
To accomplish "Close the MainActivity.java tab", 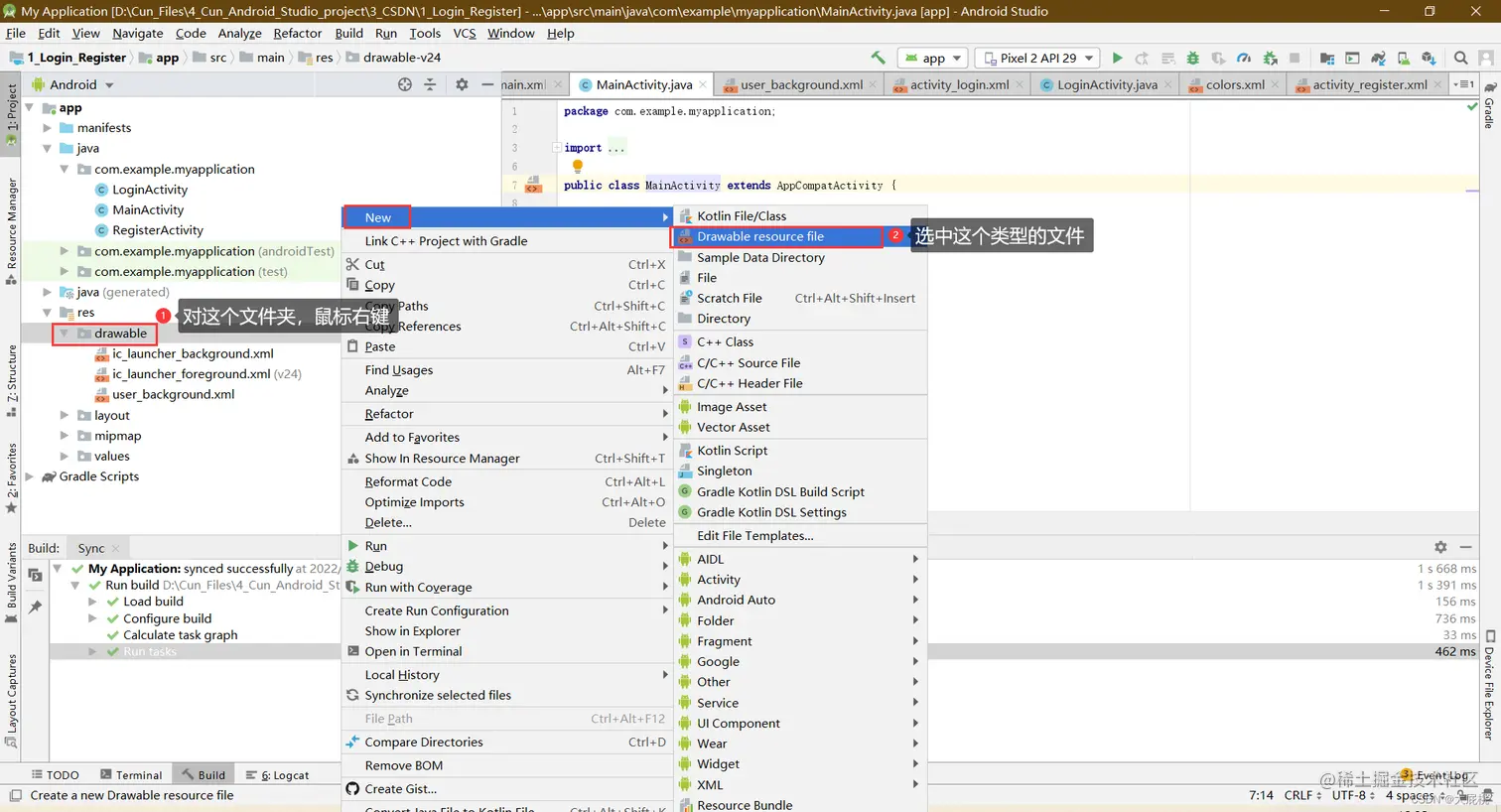I will click(703, 84).
